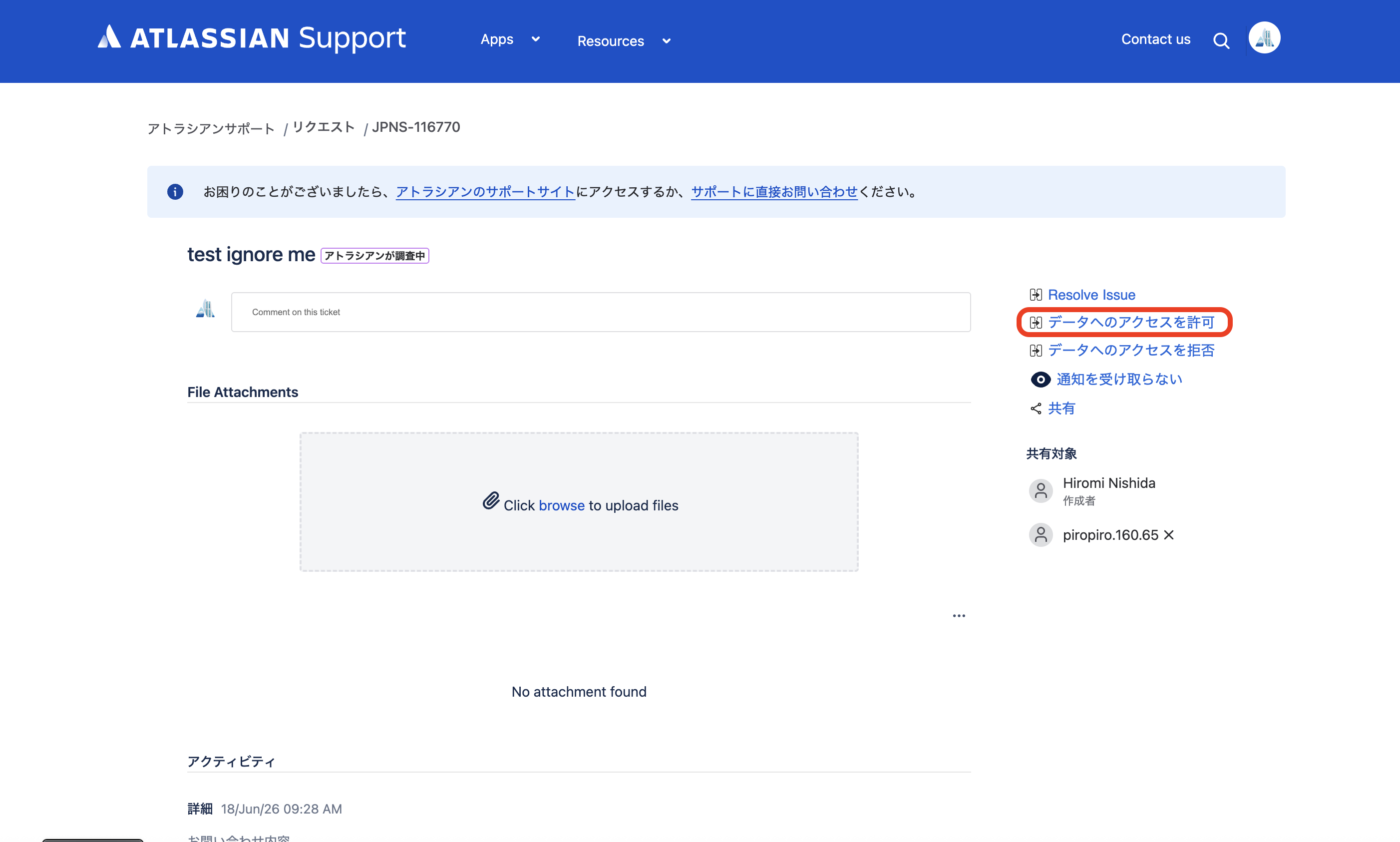Click piropiro.160.65's avatar icon
Image resolution: width=1400 pixels, height=842 pixels.
click(1041, 534)
